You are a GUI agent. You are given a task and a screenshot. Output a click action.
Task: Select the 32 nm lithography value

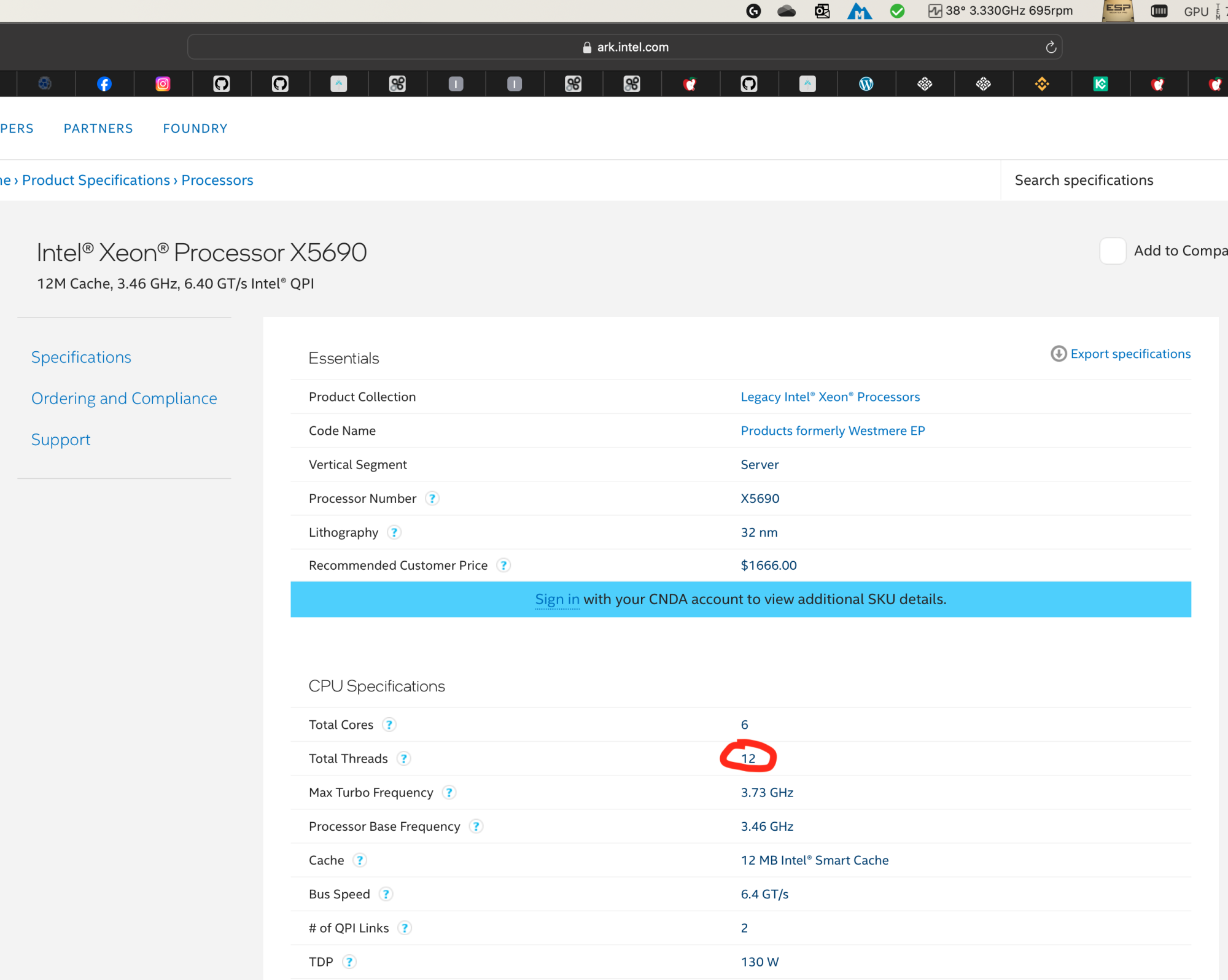click(759, 532)
